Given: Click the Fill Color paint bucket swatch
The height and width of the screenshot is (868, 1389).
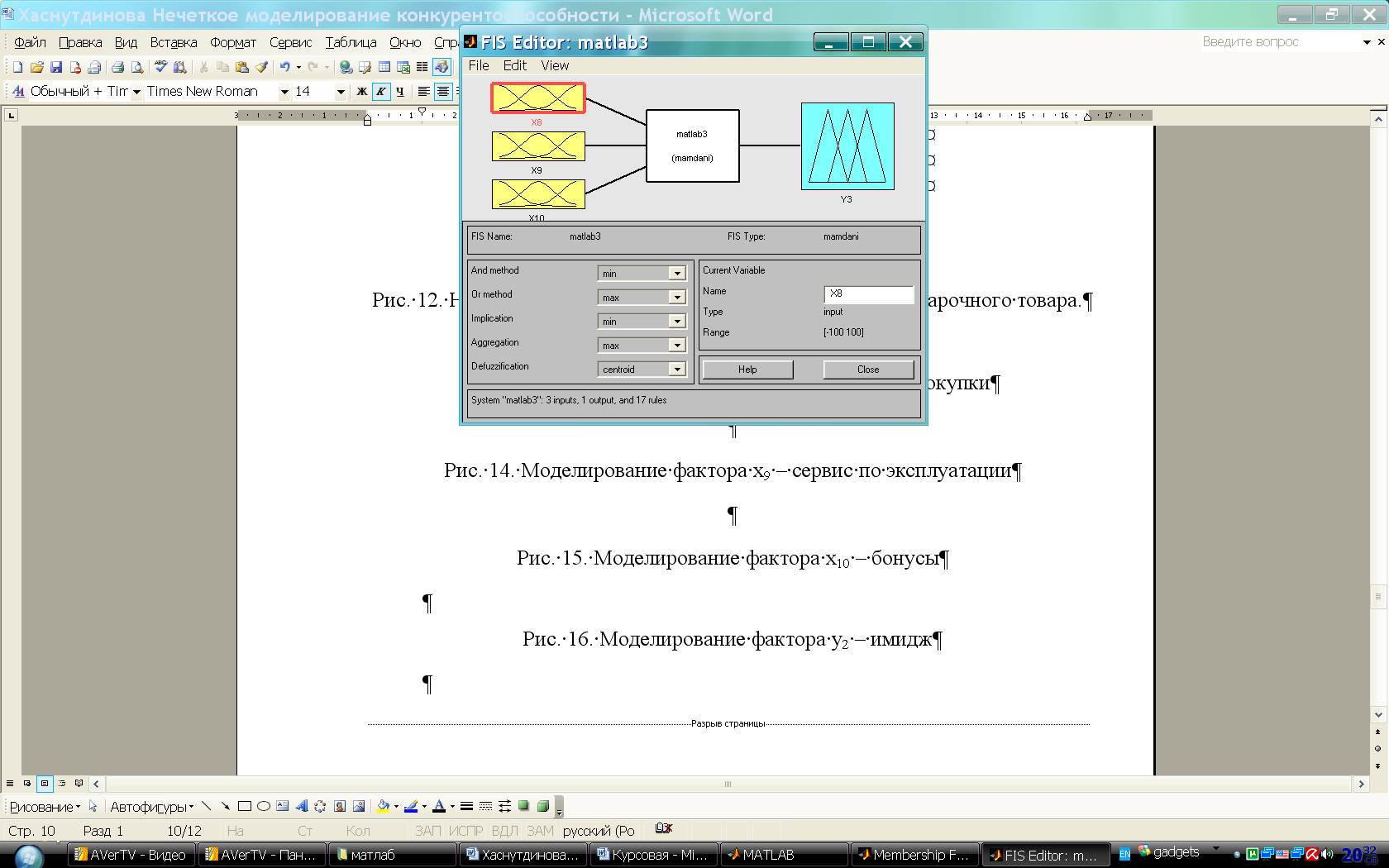Looking at the screenshot, I should (383, 806).
